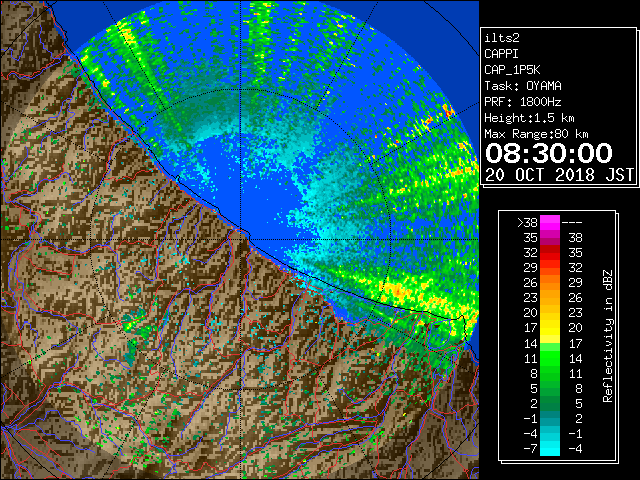640x480 pixels.
Task: Pick the bright green band near 11–14 dBZ
Action: (x=550, y=358)
